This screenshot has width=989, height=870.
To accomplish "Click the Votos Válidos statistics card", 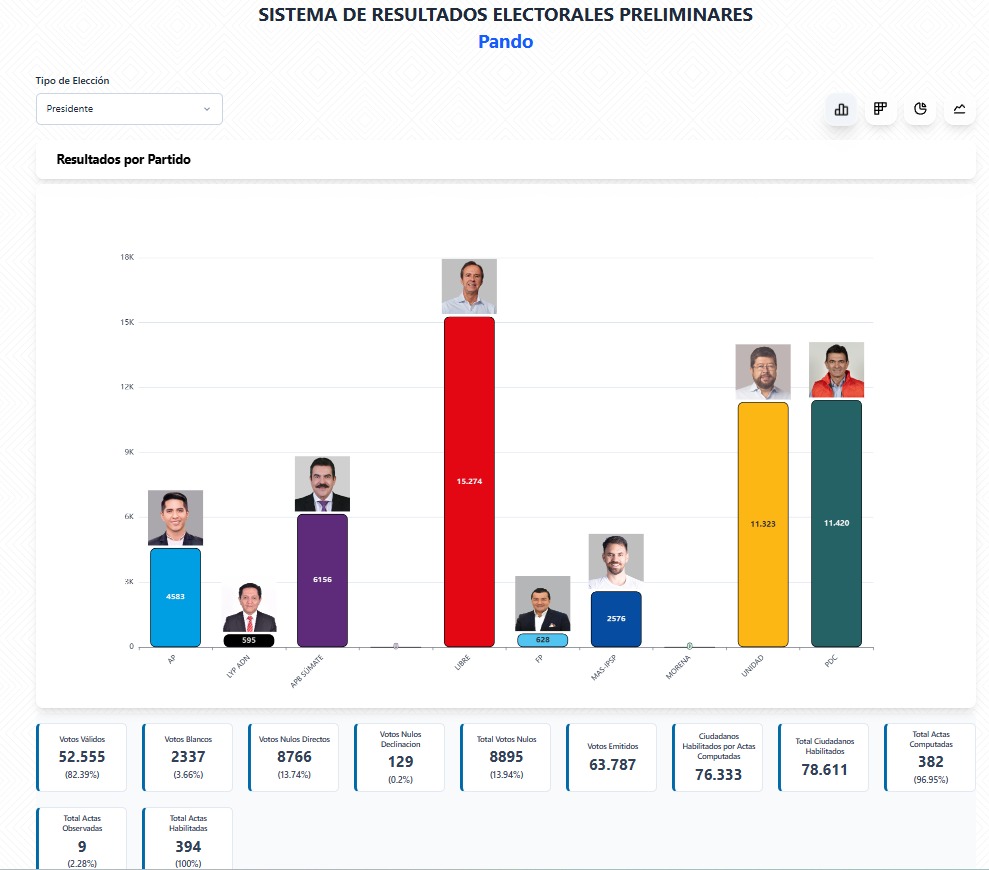I will click(x=83, y=757).
